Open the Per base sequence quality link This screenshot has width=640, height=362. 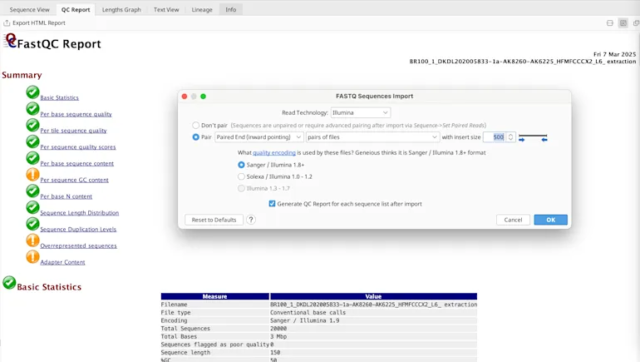click(x=76, y=114)
